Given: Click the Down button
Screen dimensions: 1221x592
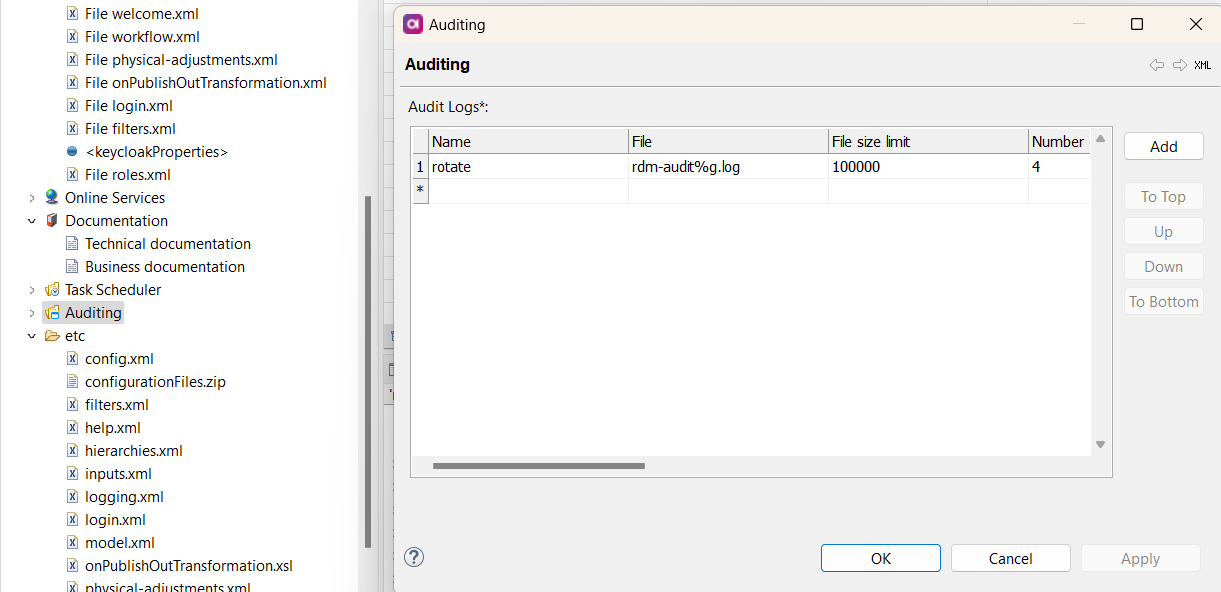Looking at the screenshot, I should [1163, 266].
